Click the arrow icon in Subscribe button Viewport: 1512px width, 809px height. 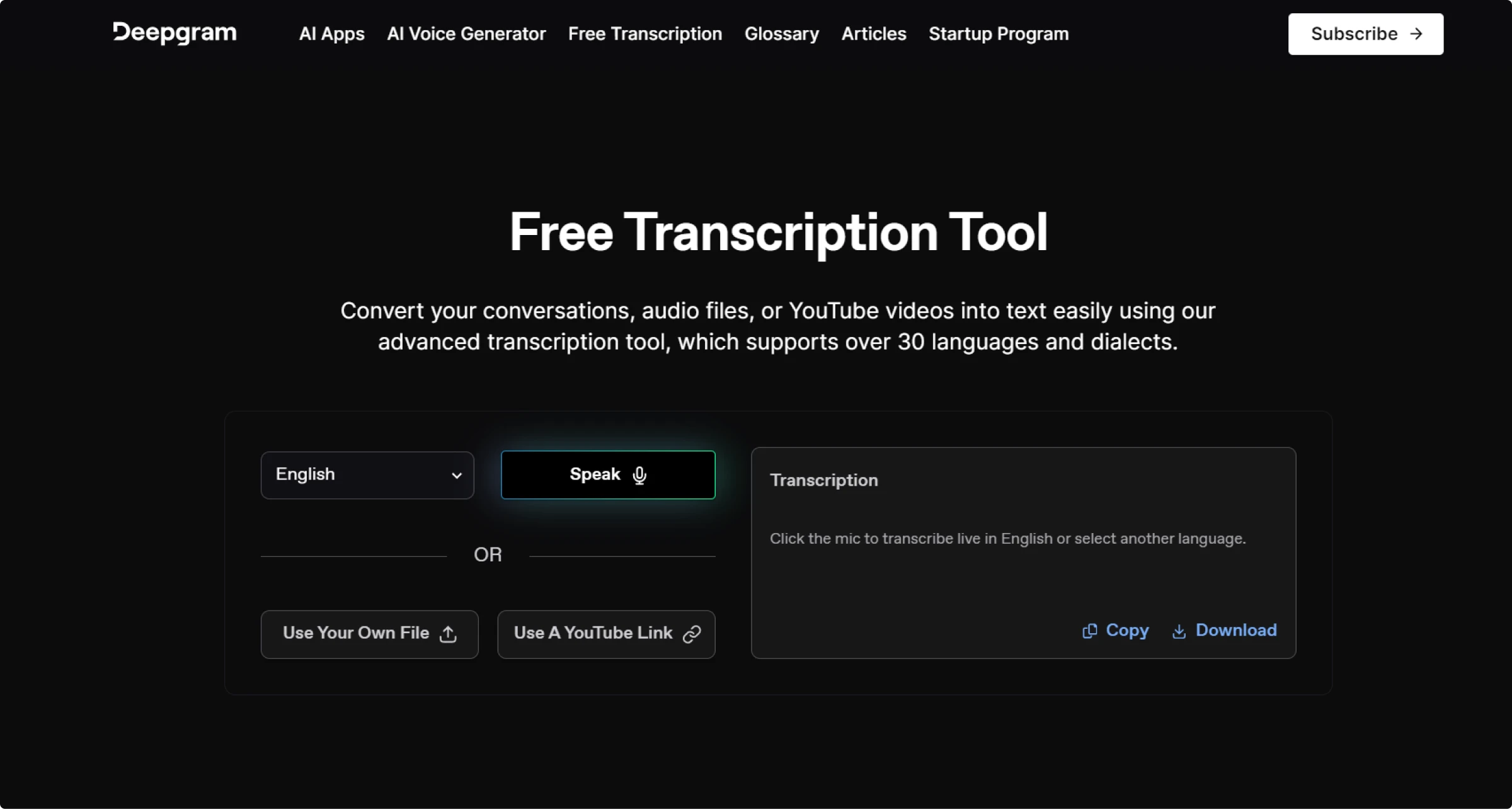point(1416,34)
